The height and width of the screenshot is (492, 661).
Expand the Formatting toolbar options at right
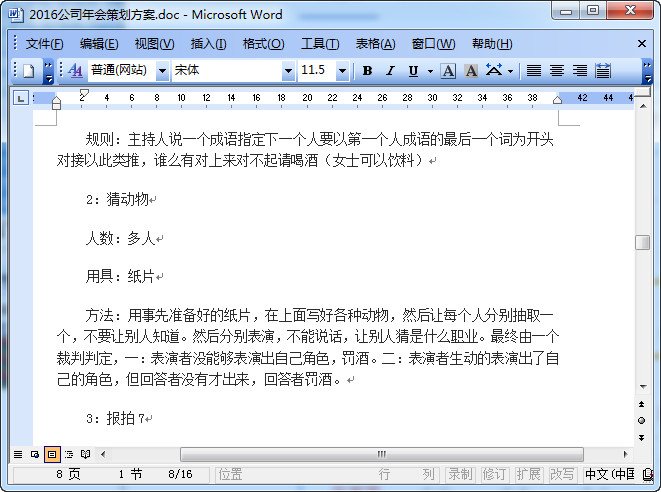(647, 72)
